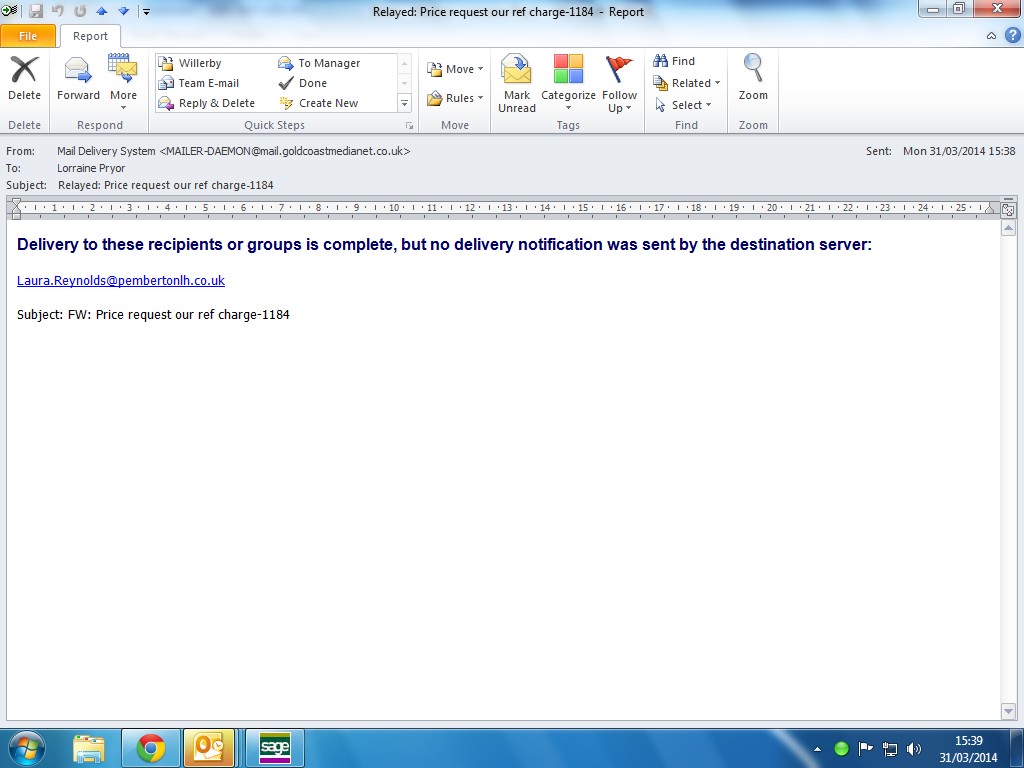Click the horizontal ruler's left indent marker

click(16, 210)
